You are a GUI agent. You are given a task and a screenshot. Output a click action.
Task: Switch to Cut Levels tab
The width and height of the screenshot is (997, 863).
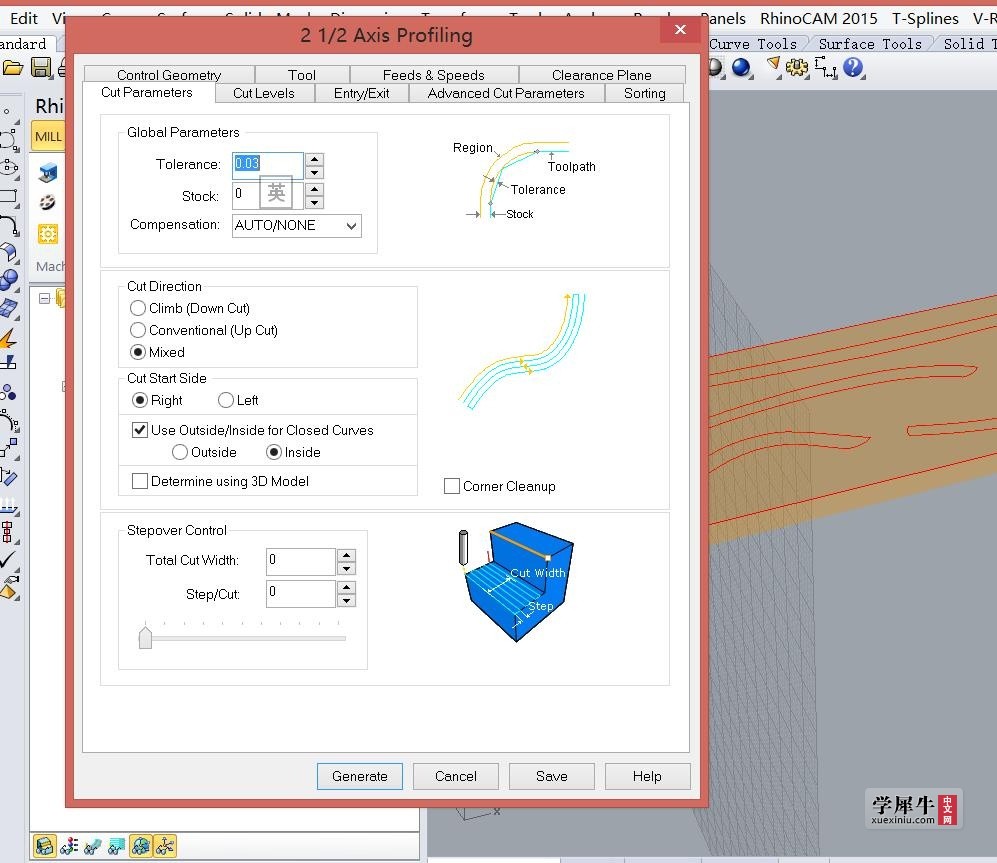264,93
